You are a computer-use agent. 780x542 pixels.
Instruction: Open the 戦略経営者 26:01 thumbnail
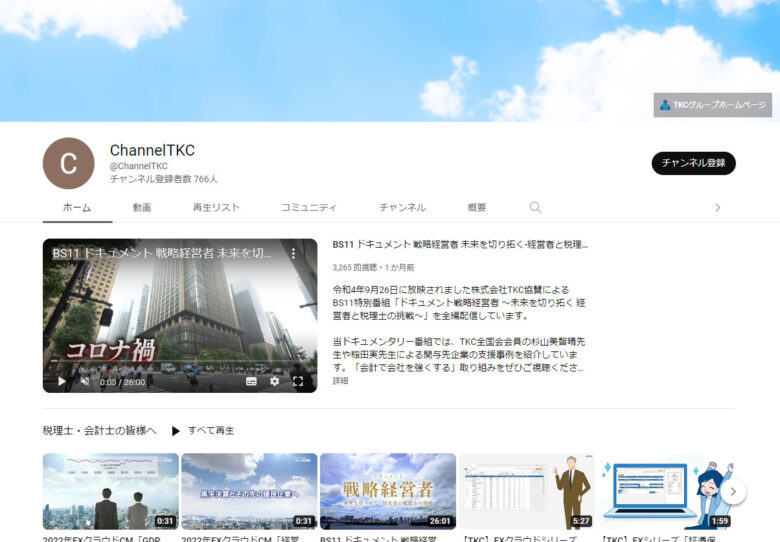click(x=388, y=491)
